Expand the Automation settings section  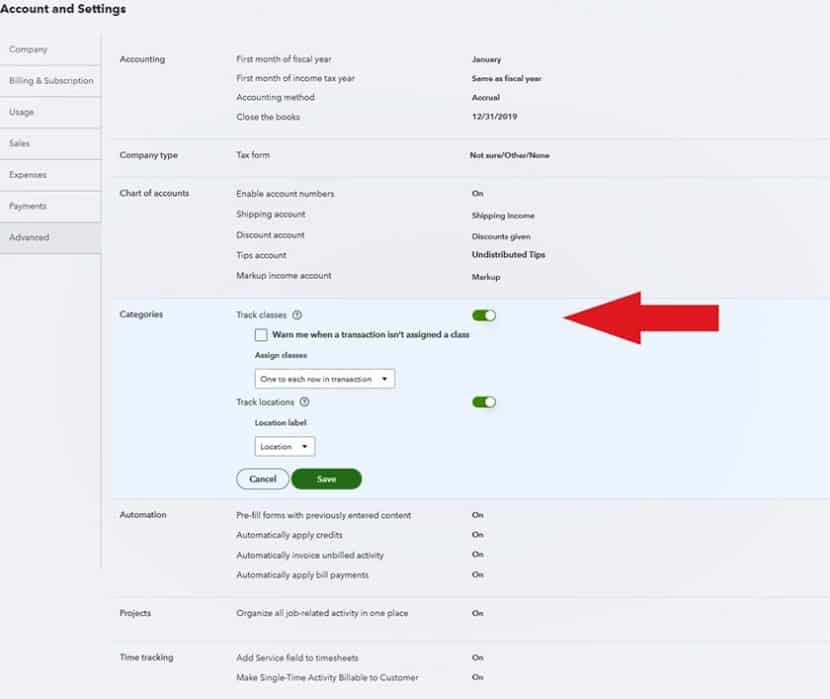[143, 515]
